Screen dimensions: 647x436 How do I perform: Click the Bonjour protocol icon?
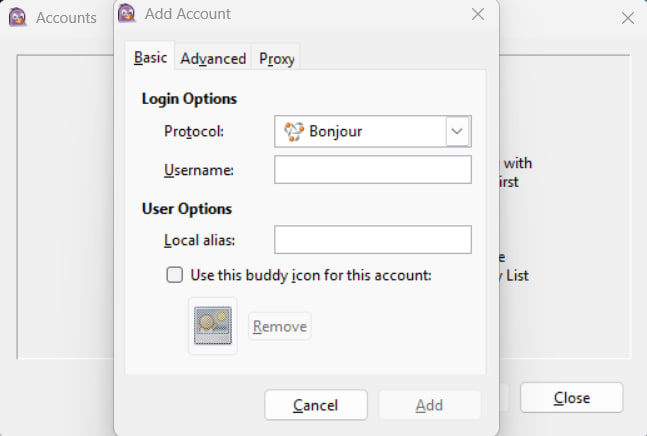click(294, 132)
